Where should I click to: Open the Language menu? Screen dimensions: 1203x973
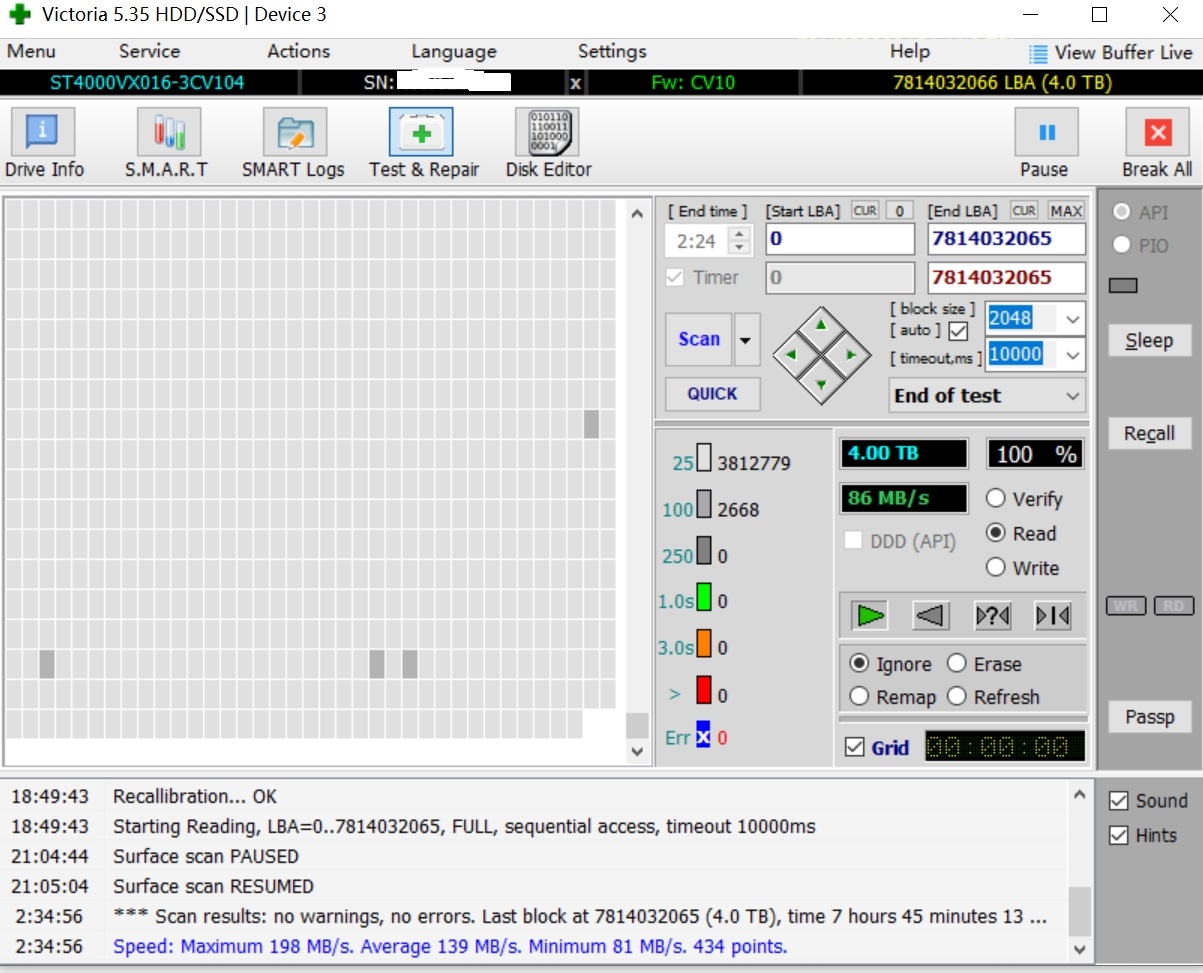coord(454,52)
